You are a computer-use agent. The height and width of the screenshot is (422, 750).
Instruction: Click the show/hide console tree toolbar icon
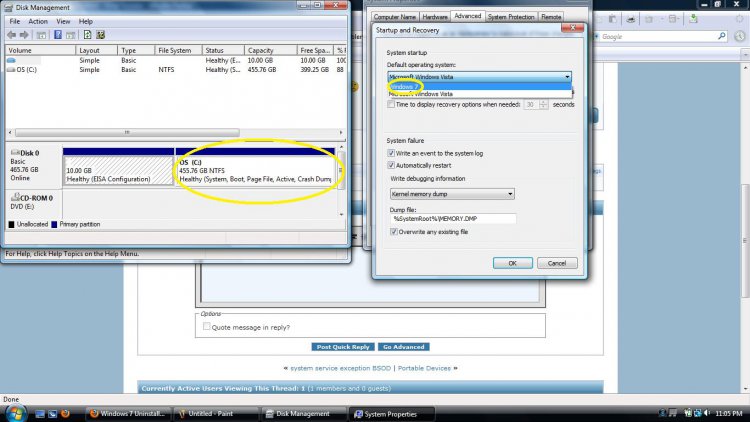coord(42,35)
